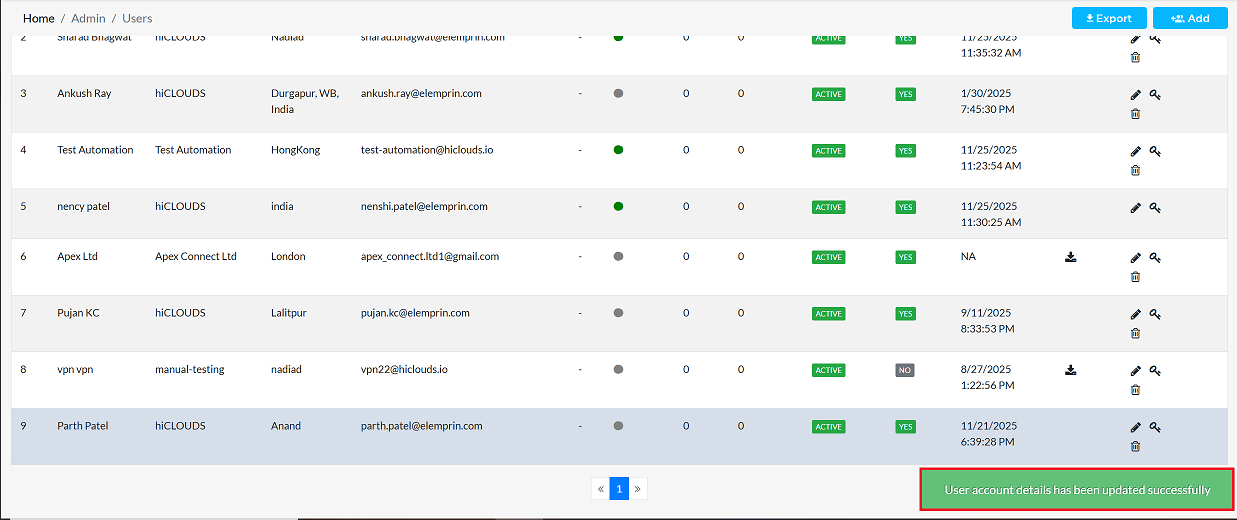Select page 1 in pagination
Screen dimensions: 1237x520
pyautogui.click(x=619, y=489)
